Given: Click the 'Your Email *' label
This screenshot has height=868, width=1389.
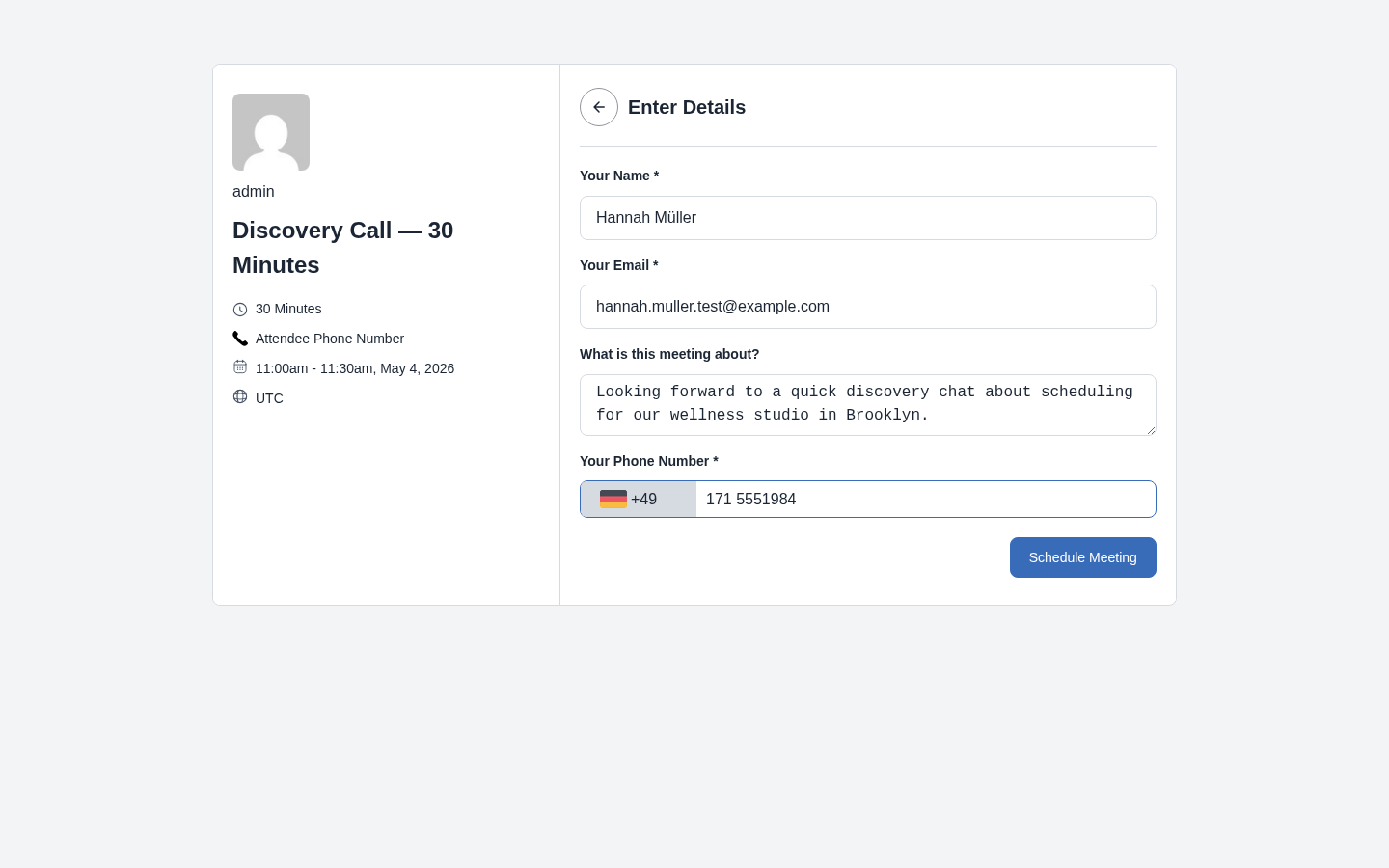Looking at the screenshot, I should click(x=619, y=265).
